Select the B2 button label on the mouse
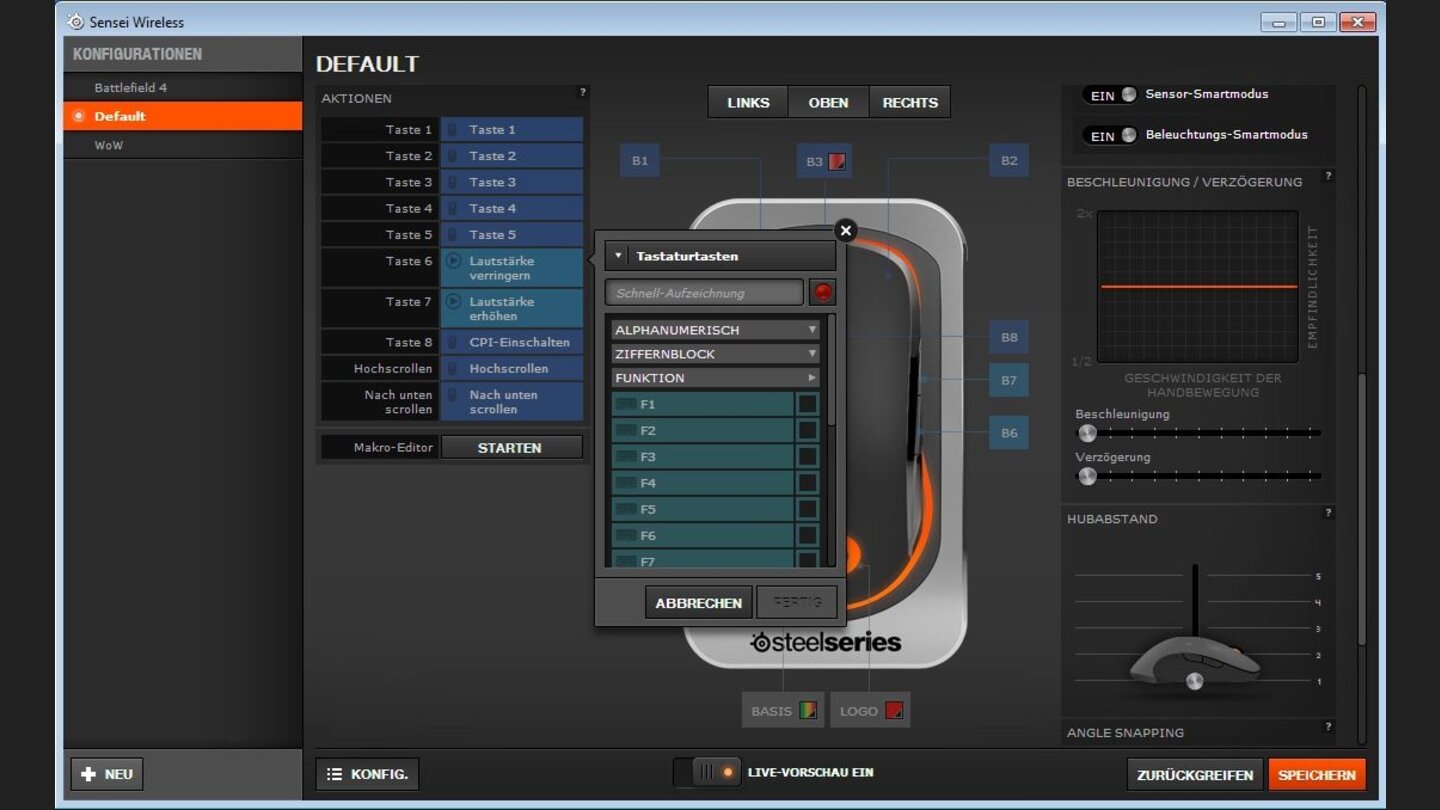This screenshot has width=1440, height=810. 1009,160
